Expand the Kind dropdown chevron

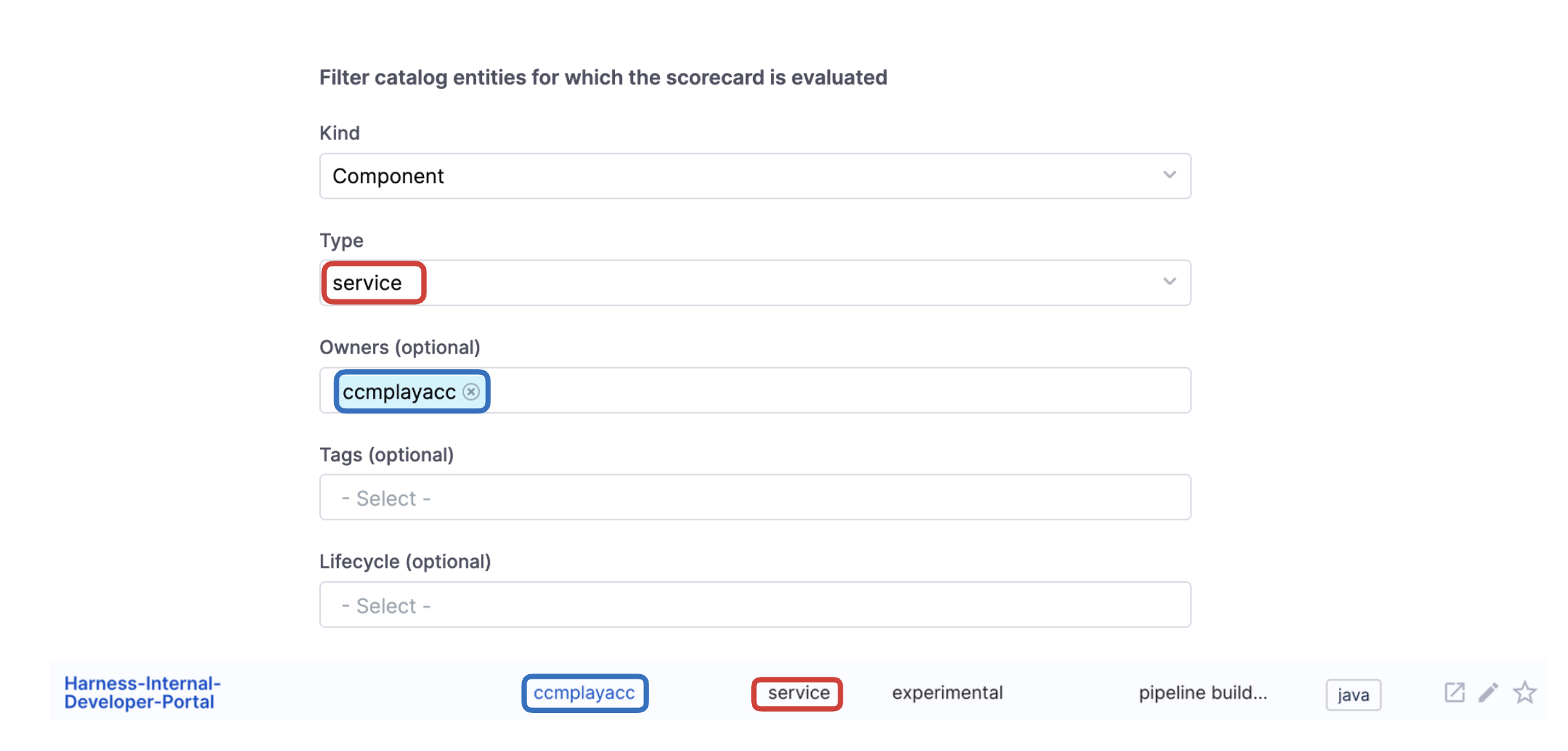pos(1169,175)
